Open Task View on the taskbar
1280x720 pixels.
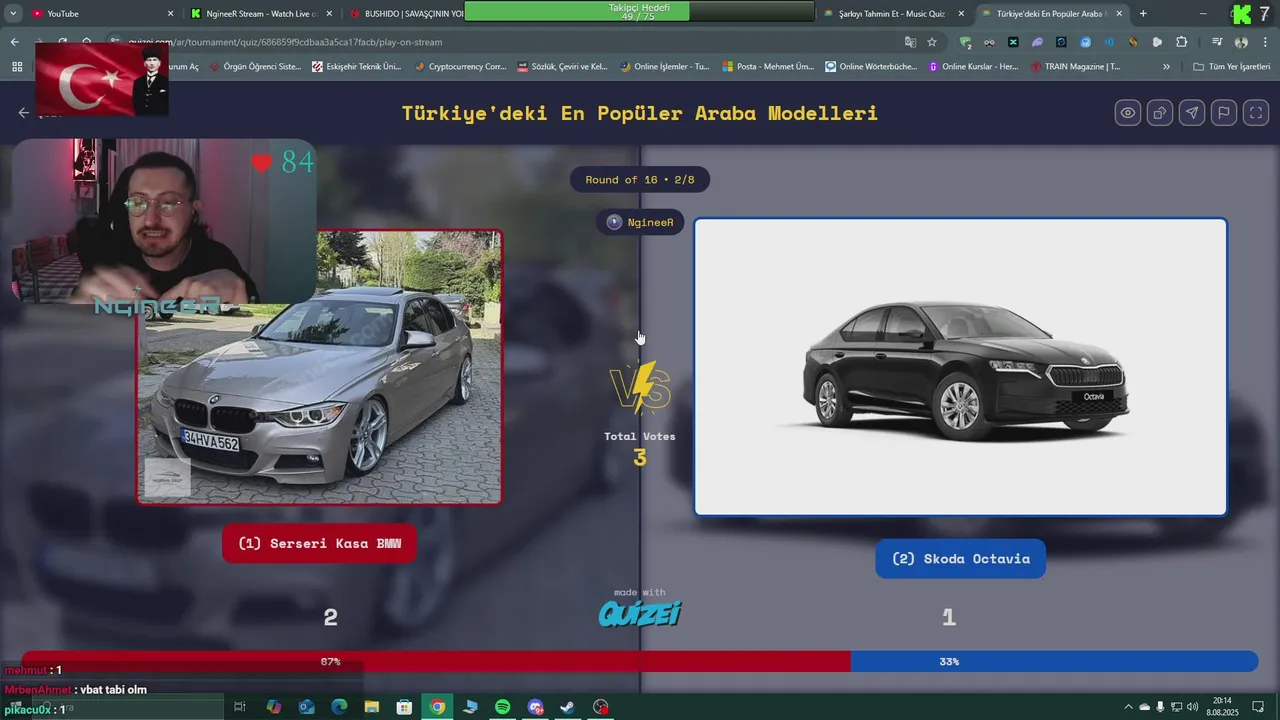(240, 707)
